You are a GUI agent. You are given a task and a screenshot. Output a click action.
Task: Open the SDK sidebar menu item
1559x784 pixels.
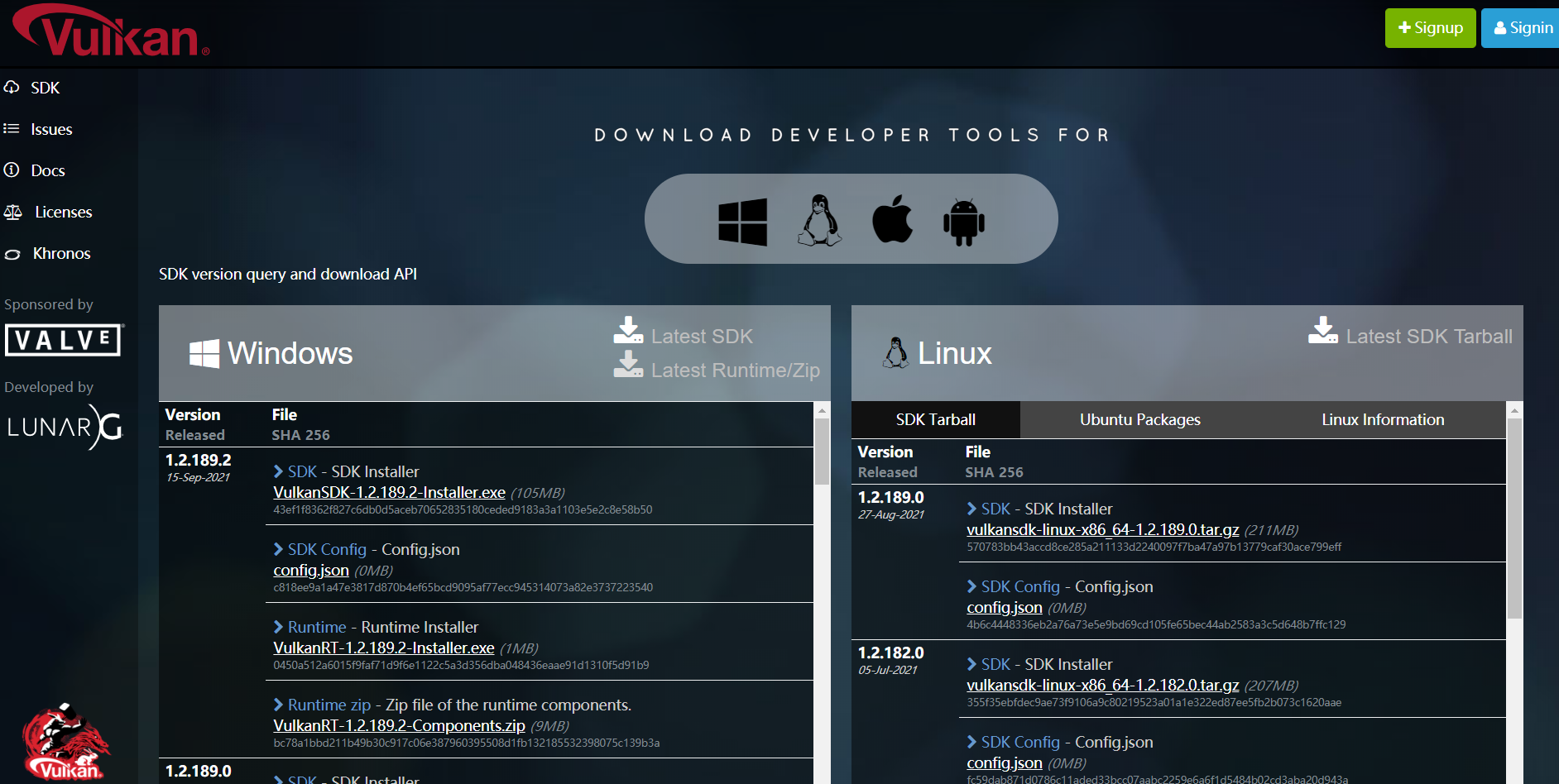[x=46, y=88]
